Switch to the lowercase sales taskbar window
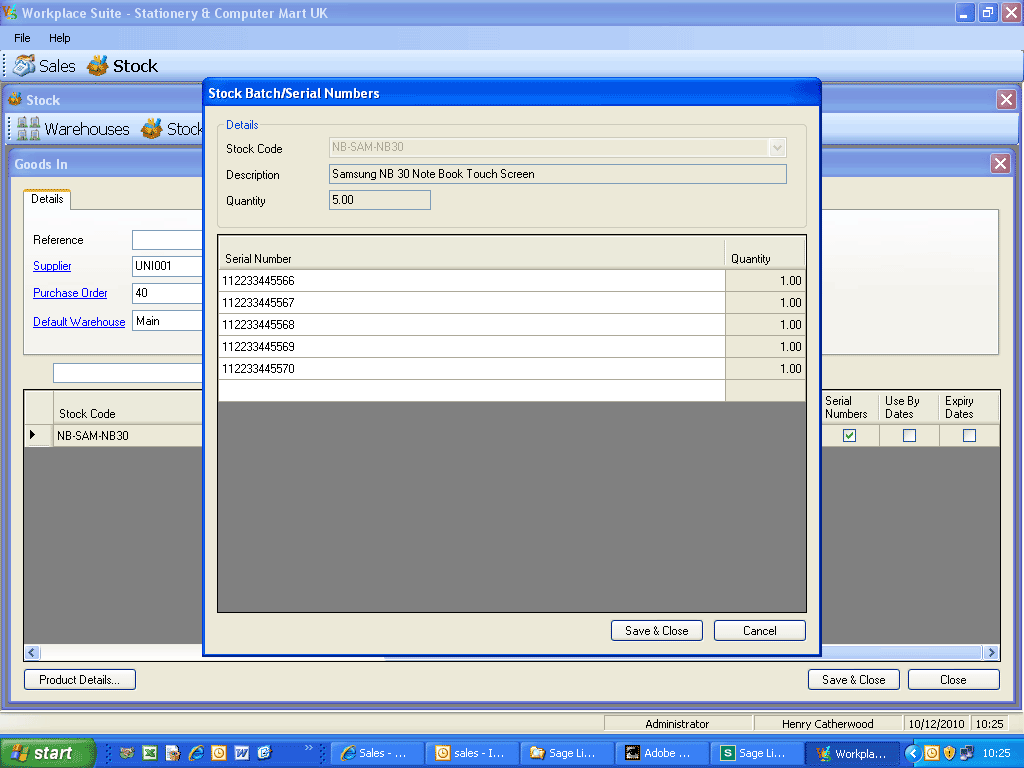1024x768 pixels. (473, 753)
